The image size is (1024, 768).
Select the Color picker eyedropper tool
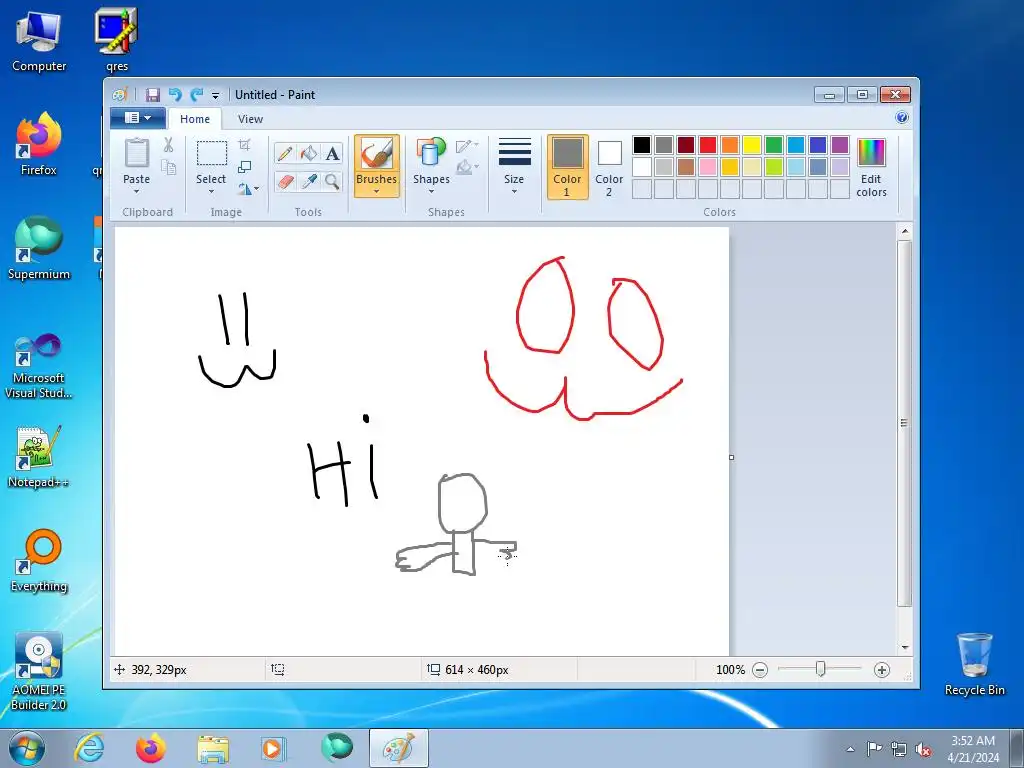308,181
